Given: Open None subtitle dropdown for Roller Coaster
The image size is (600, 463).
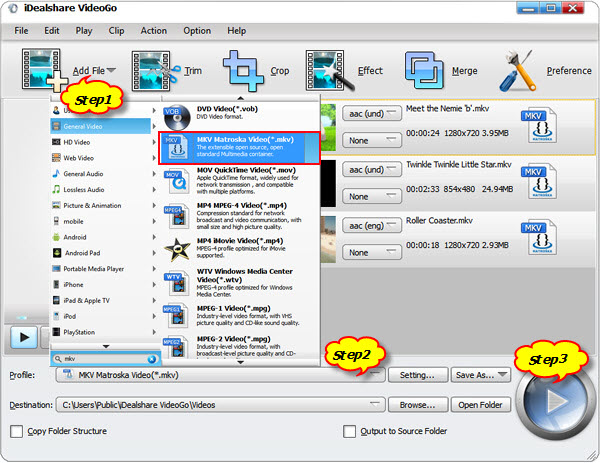Looking at the screenshot, I should pos(372,253).
